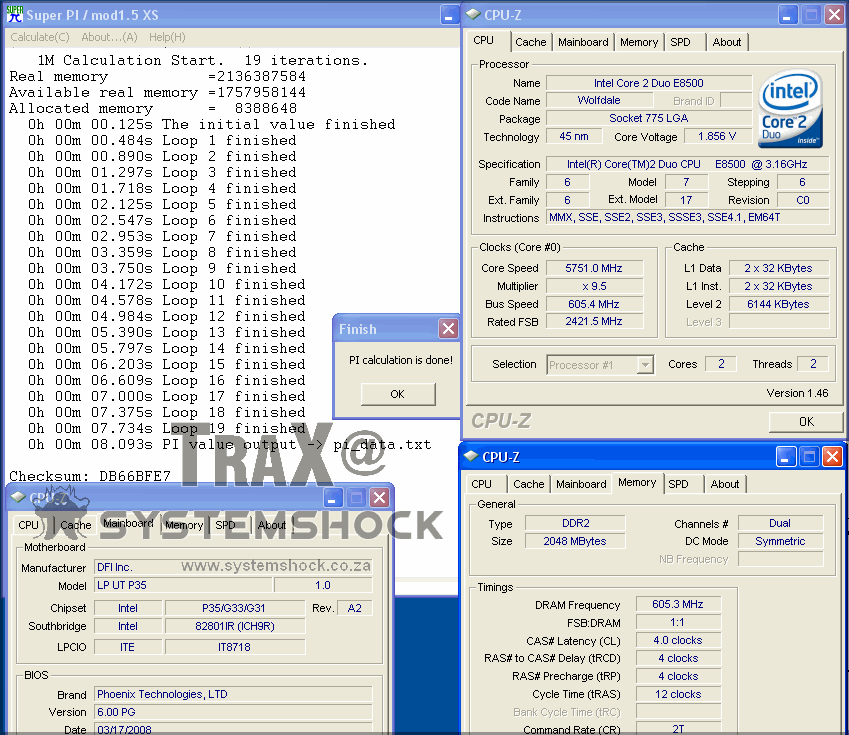Click the Core Voltage 1.856 V value

tap(717, 136)
